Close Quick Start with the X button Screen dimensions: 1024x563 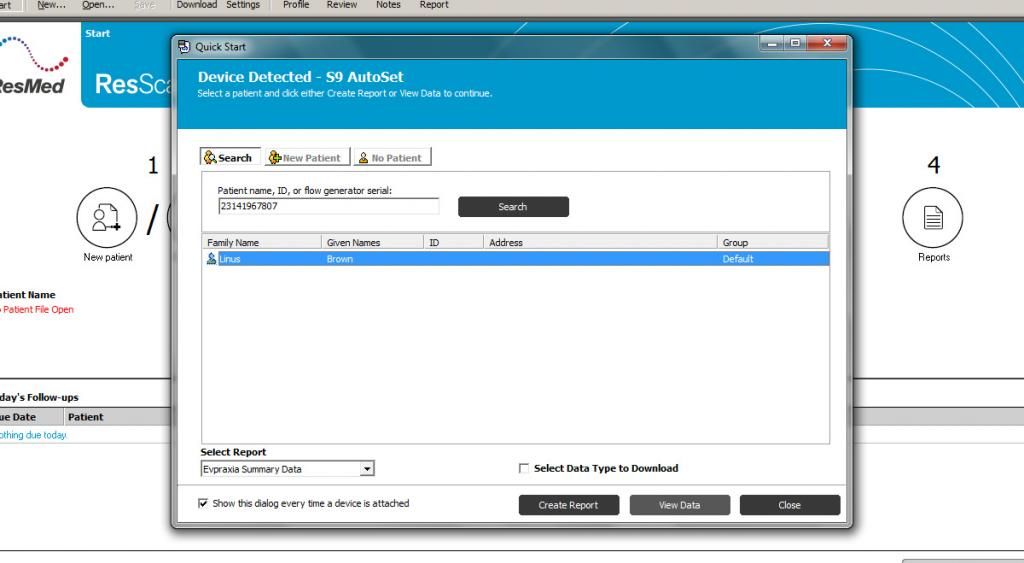coord(827,43)
